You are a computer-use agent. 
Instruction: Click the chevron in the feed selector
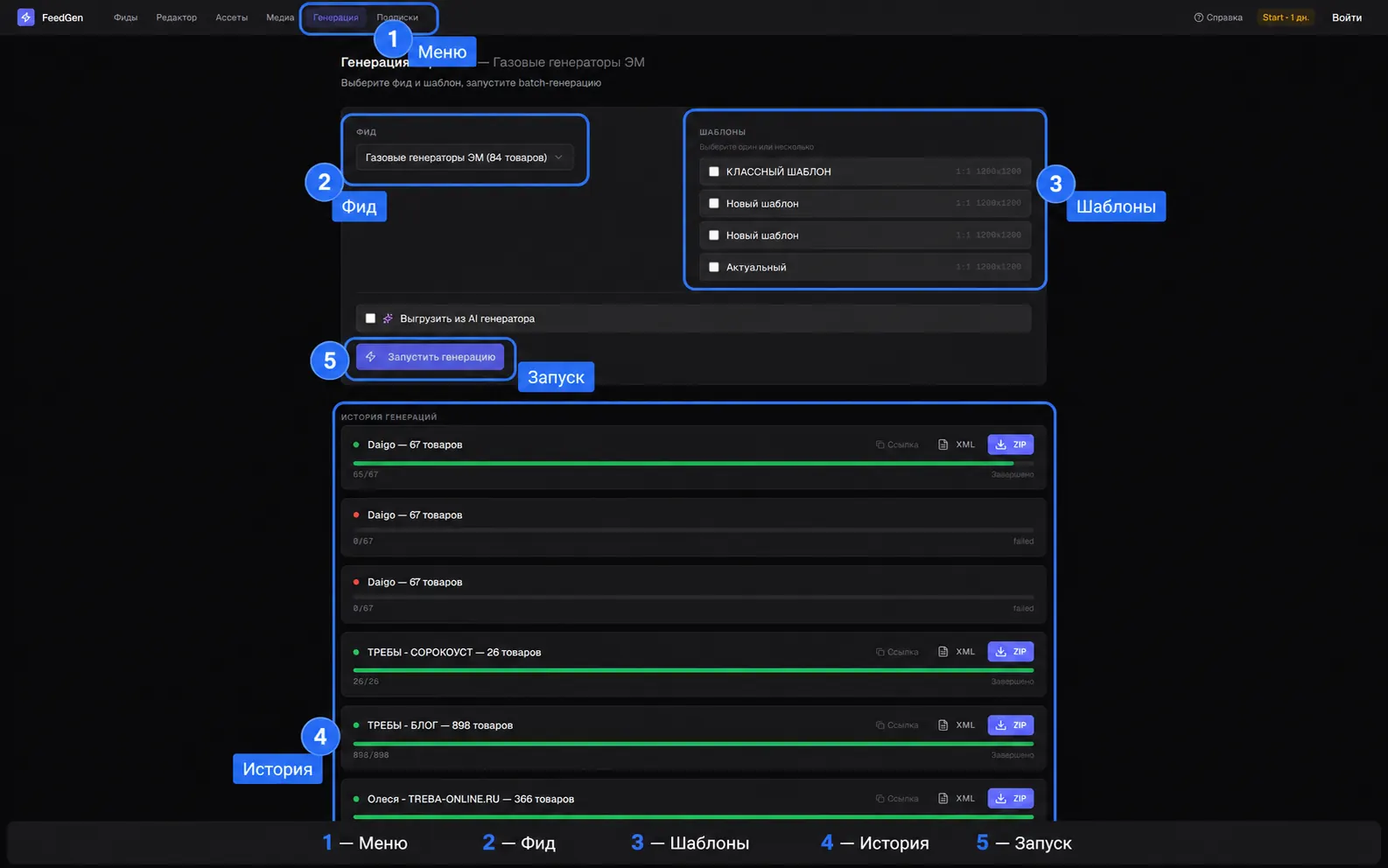[558, 157]
